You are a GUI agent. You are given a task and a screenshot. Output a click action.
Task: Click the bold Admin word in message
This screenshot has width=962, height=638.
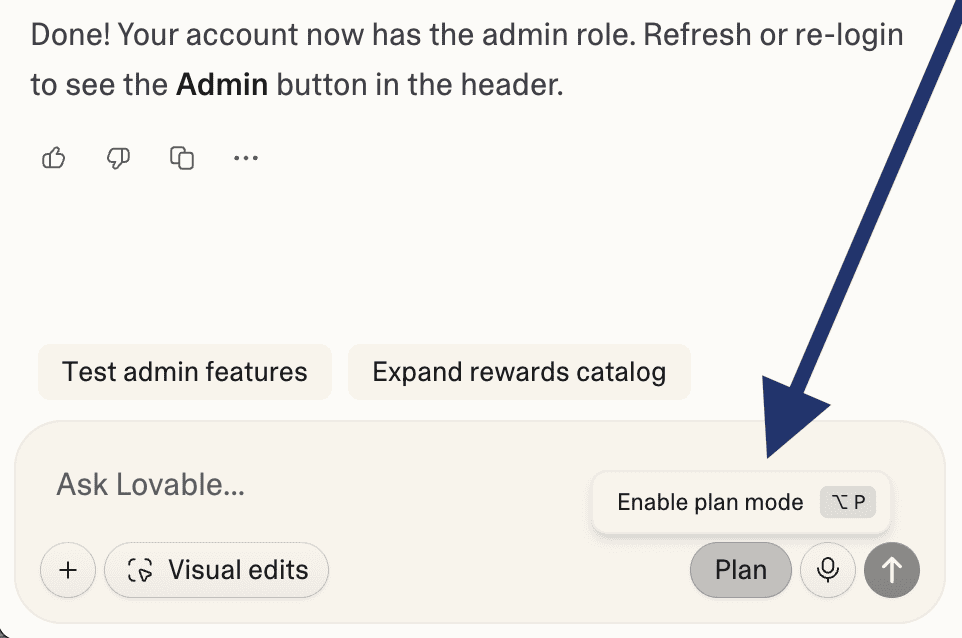(222, 85)
